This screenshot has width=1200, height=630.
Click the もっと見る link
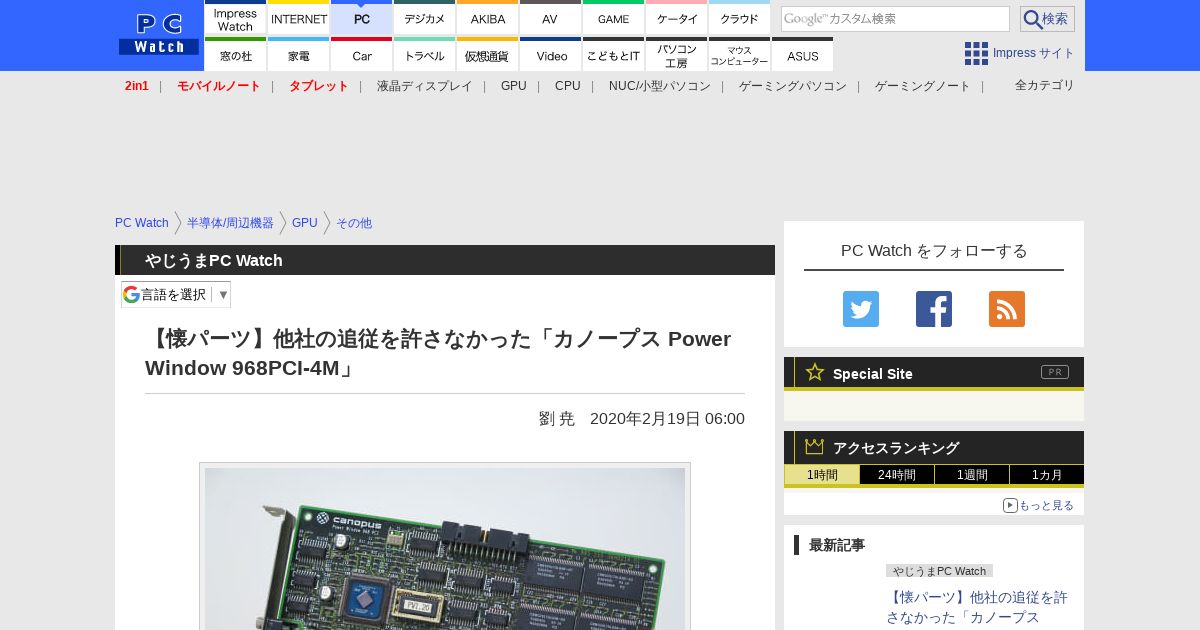pos(1039,505)
